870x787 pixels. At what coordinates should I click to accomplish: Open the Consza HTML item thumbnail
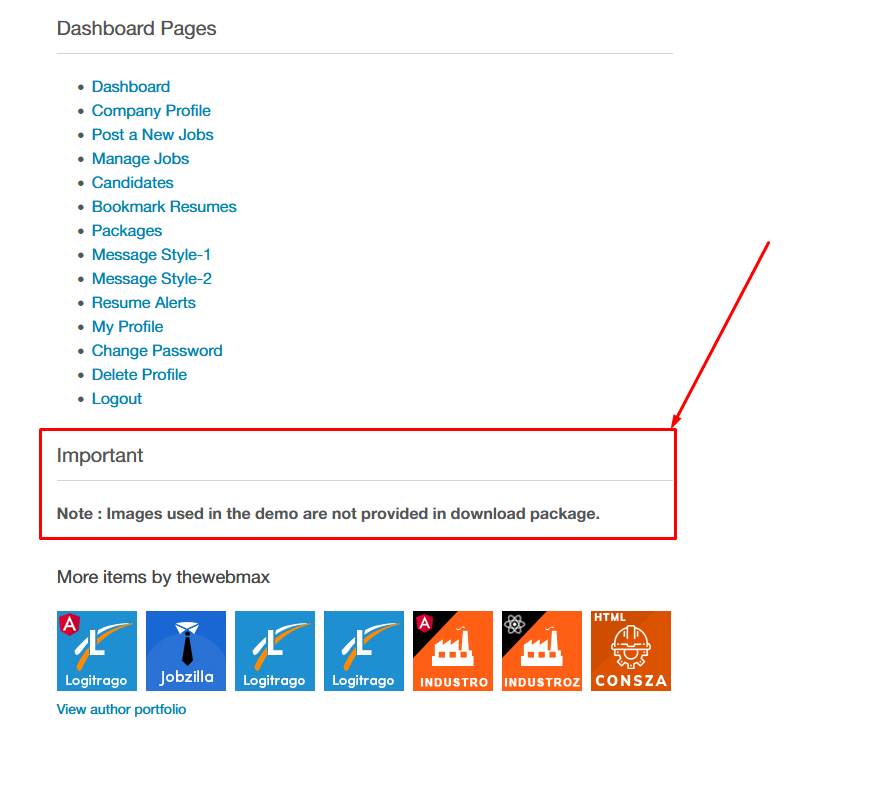(x=631, y=650)
